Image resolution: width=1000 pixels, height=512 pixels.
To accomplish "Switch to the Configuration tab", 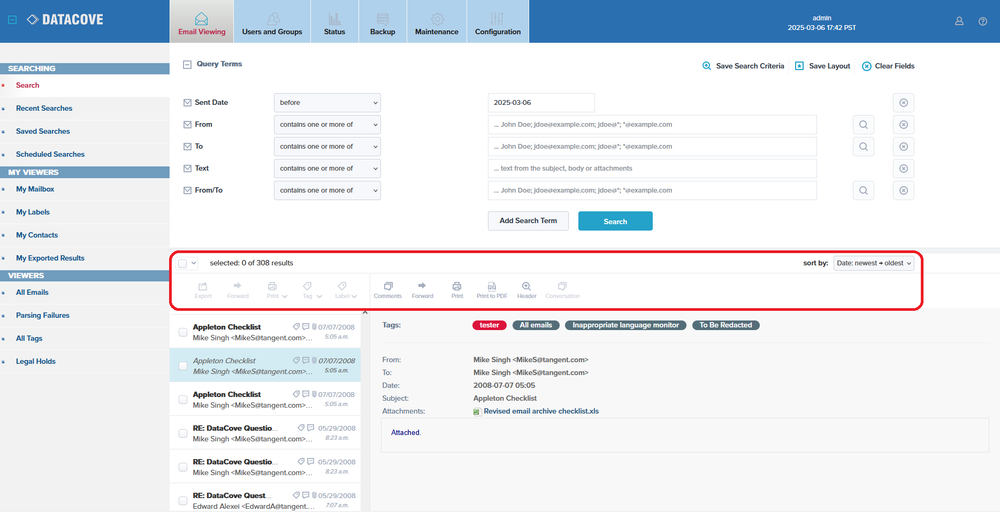I will (498, 22).
